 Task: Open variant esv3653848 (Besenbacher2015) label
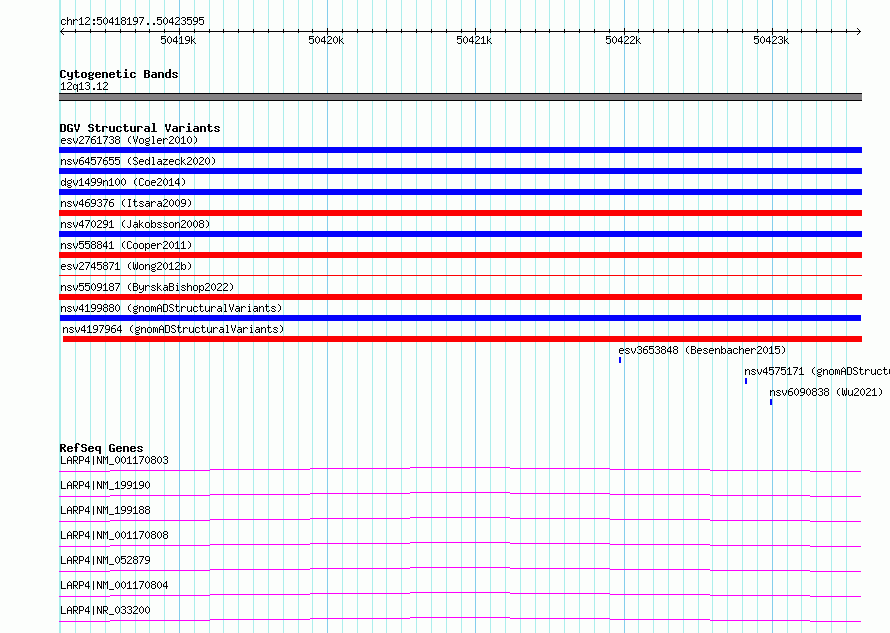click(702, 350)
